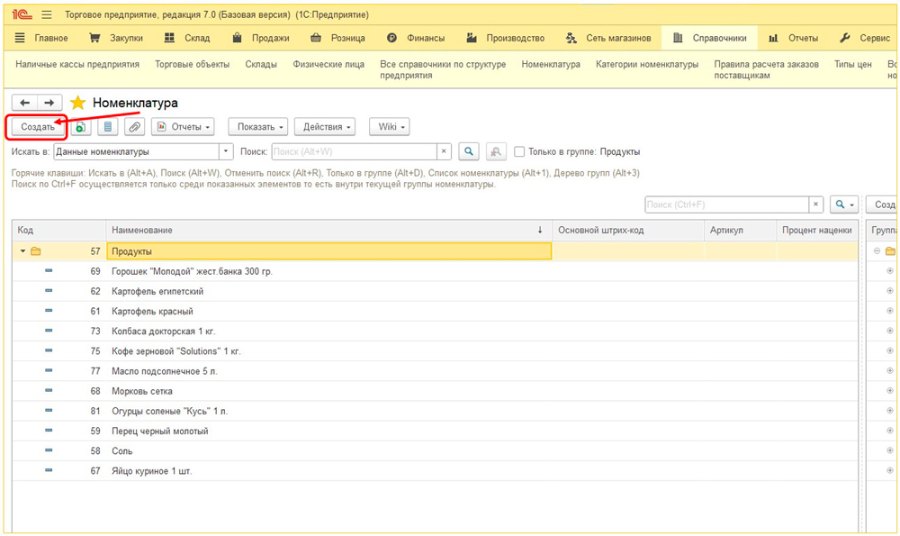
Task: Open the Отчеты dropdown button
Action: click(183, 127)
